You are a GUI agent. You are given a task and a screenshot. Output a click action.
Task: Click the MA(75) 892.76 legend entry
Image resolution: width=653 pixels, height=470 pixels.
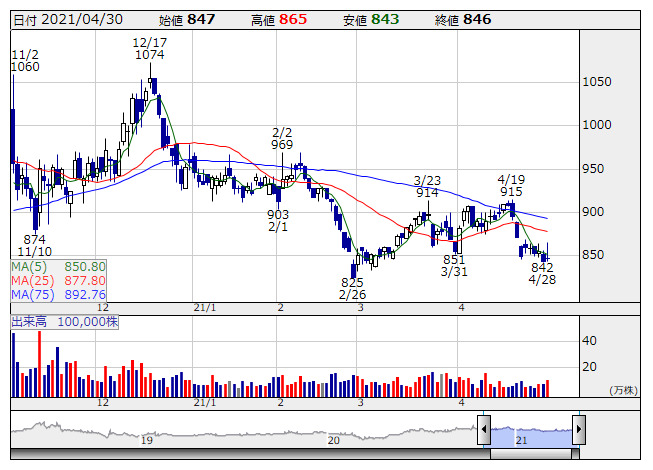[x=58, y=295]
